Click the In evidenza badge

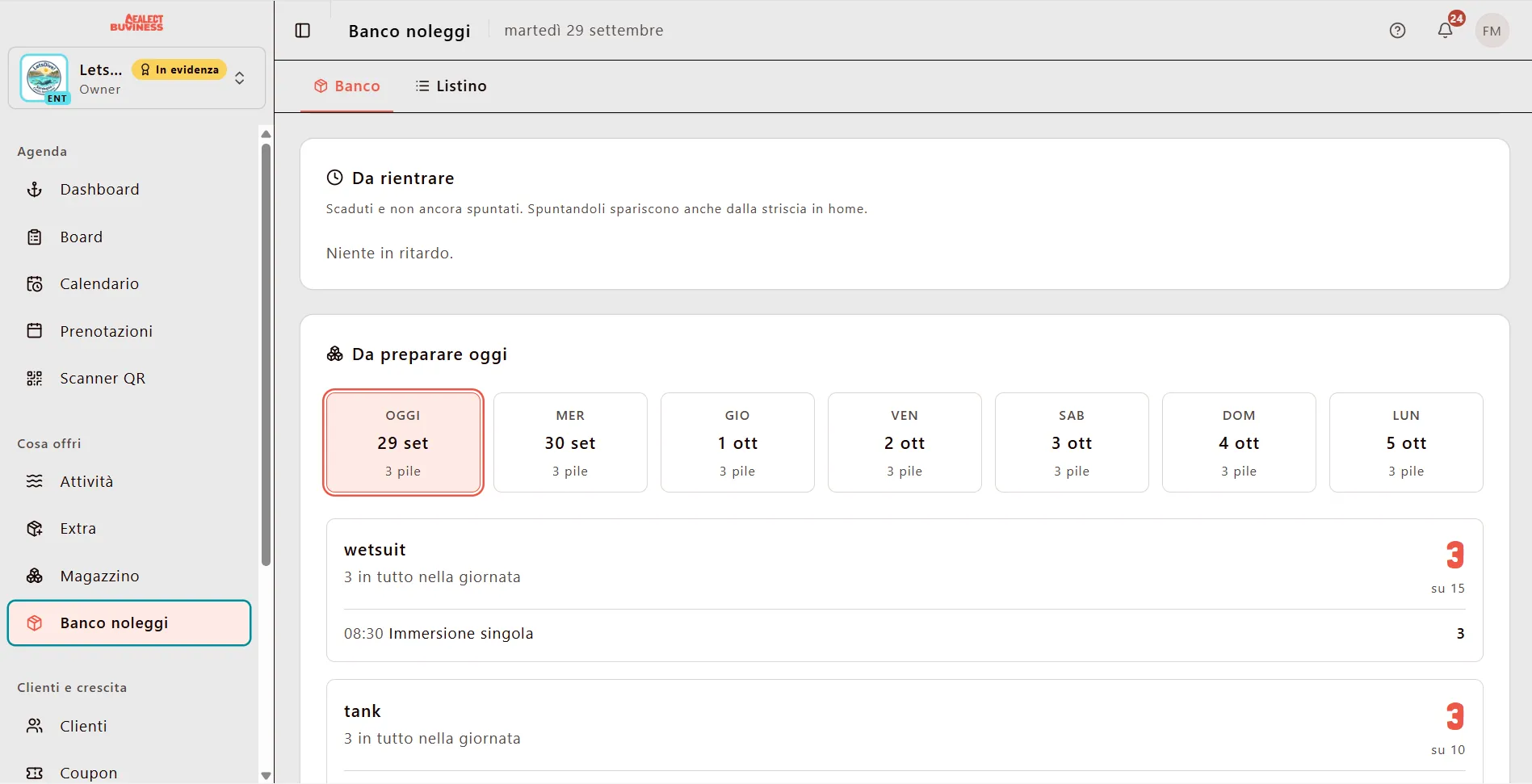179,70
